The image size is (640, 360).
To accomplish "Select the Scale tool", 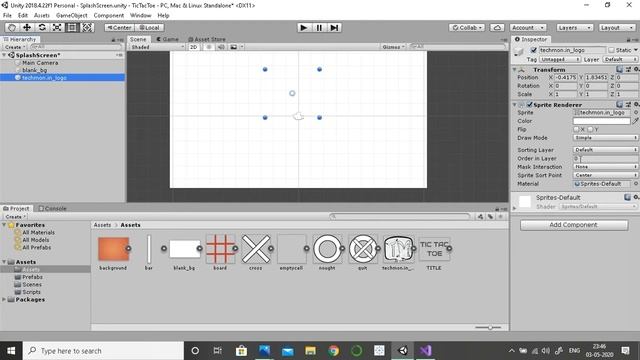I will [x=57, y=27].
